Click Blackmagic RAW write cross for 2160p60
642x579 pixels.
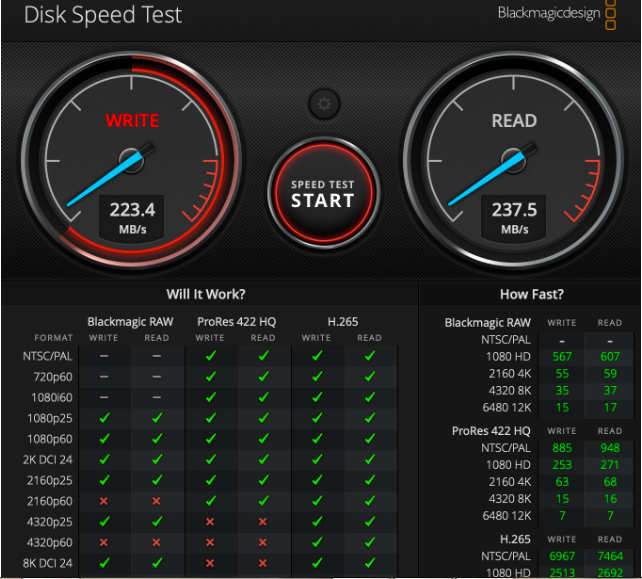pos(104,501)
